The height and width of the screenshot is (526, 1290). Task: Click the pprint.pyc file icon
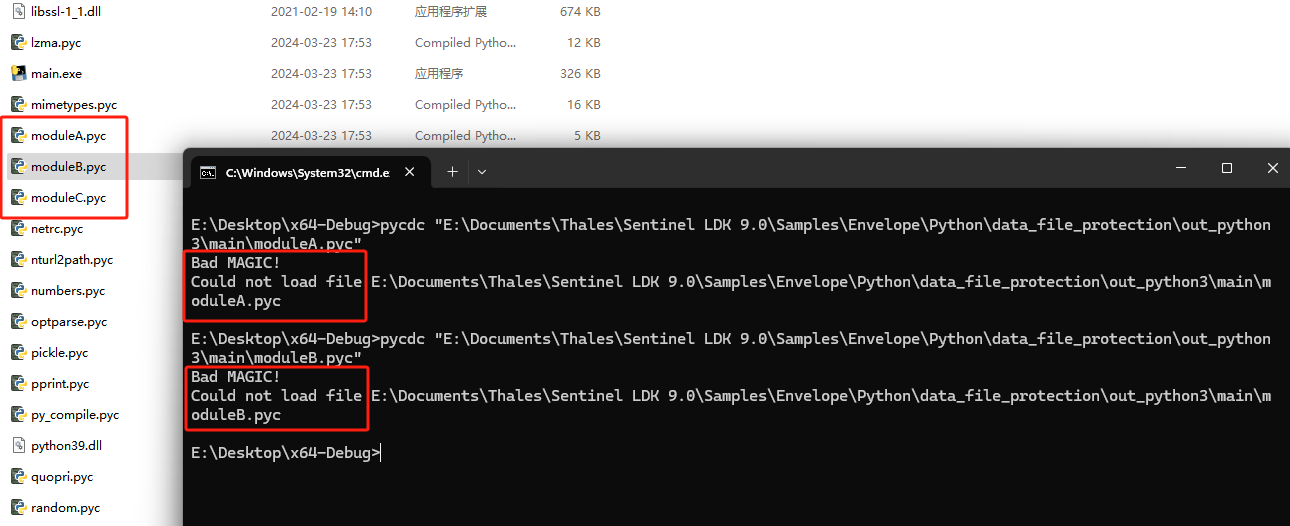tap(18, 383)
